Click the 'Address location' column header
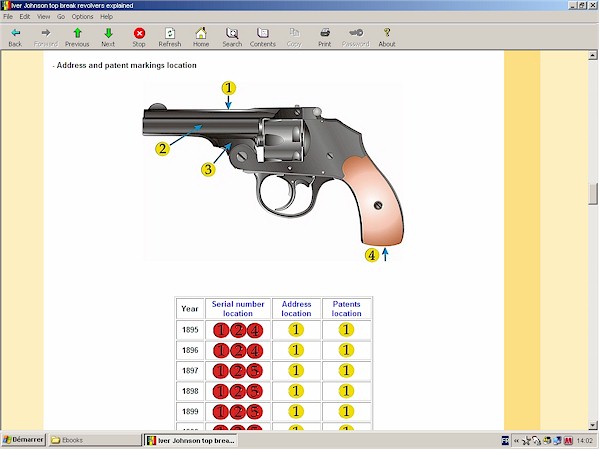 click(296, 308)
